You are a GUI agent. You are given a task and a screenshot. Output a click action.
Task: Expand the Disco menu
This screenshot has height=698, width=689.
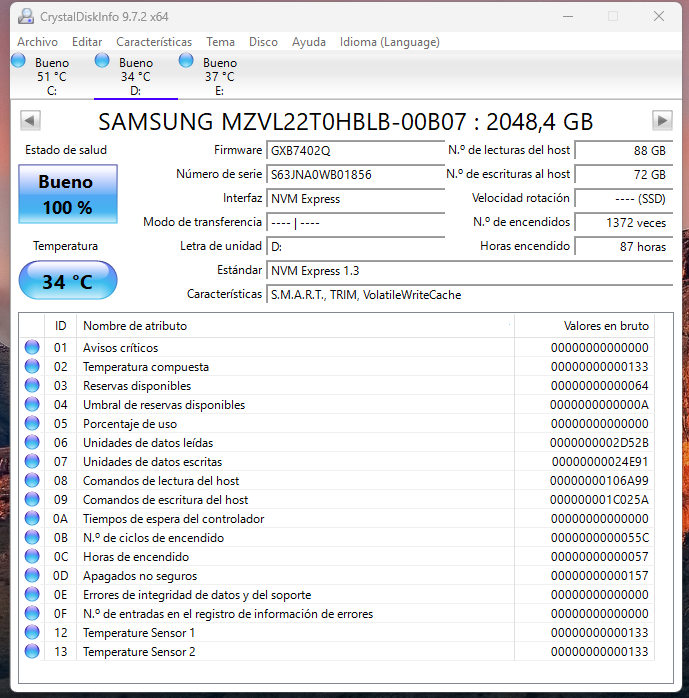point(263,42)
